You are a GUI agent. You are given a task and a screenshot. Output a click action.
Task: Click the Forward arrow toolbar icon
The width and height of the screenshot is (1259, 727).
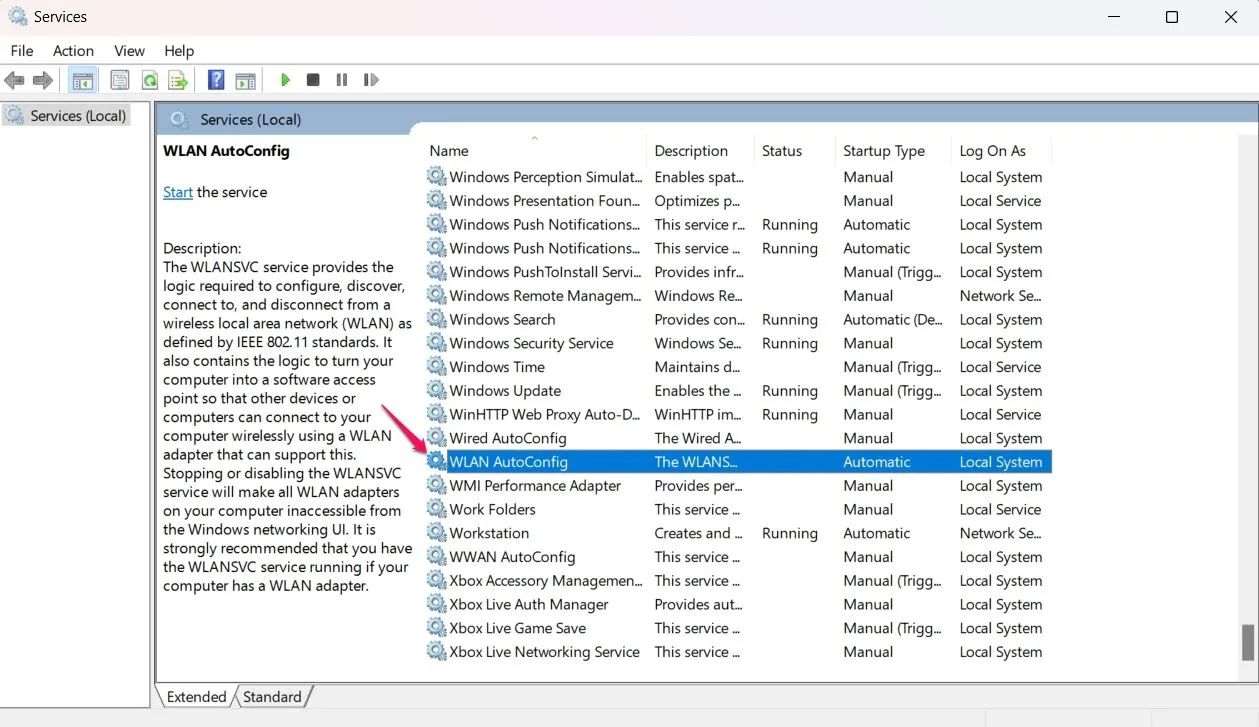click(43, 80)
